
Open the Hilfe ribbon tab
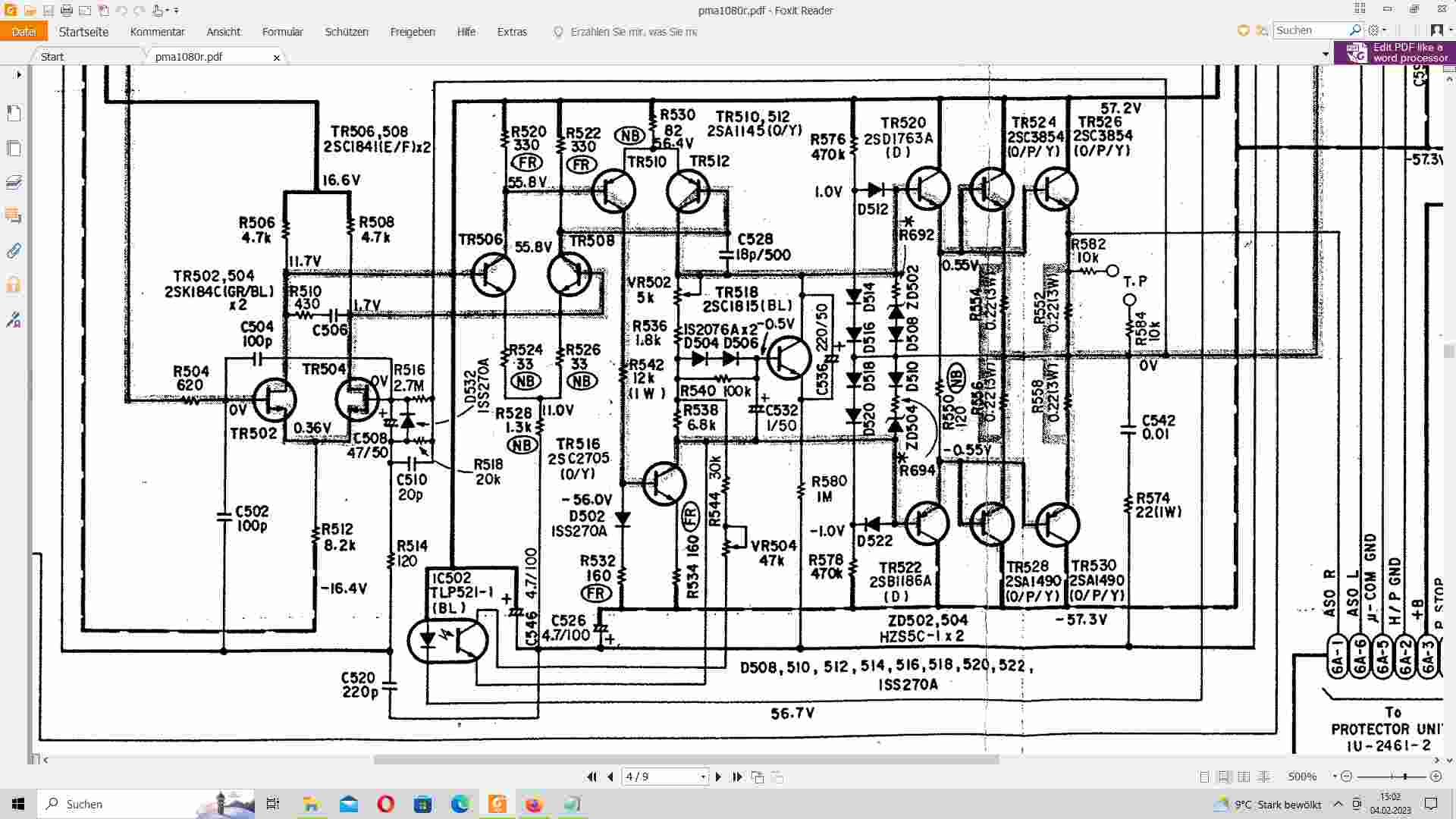point(466,32)
